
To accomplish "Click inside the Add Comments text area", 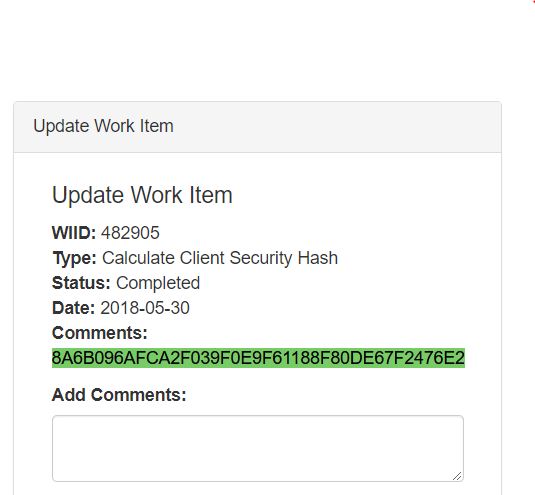I will (x=258, y=448).
